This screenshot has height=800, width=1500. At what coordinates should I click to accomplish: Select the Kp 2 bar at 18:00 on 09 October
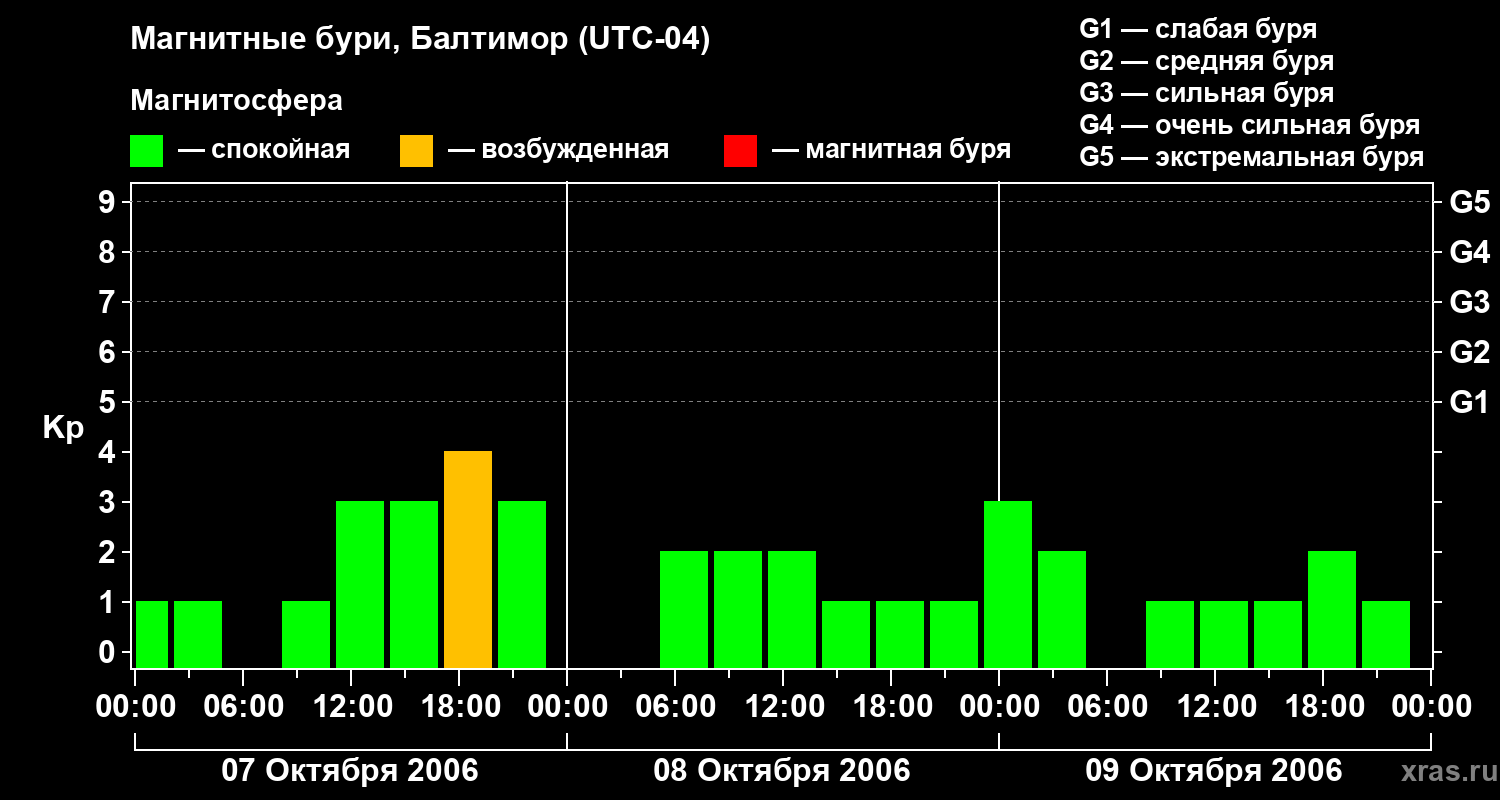coord(1332,610)
